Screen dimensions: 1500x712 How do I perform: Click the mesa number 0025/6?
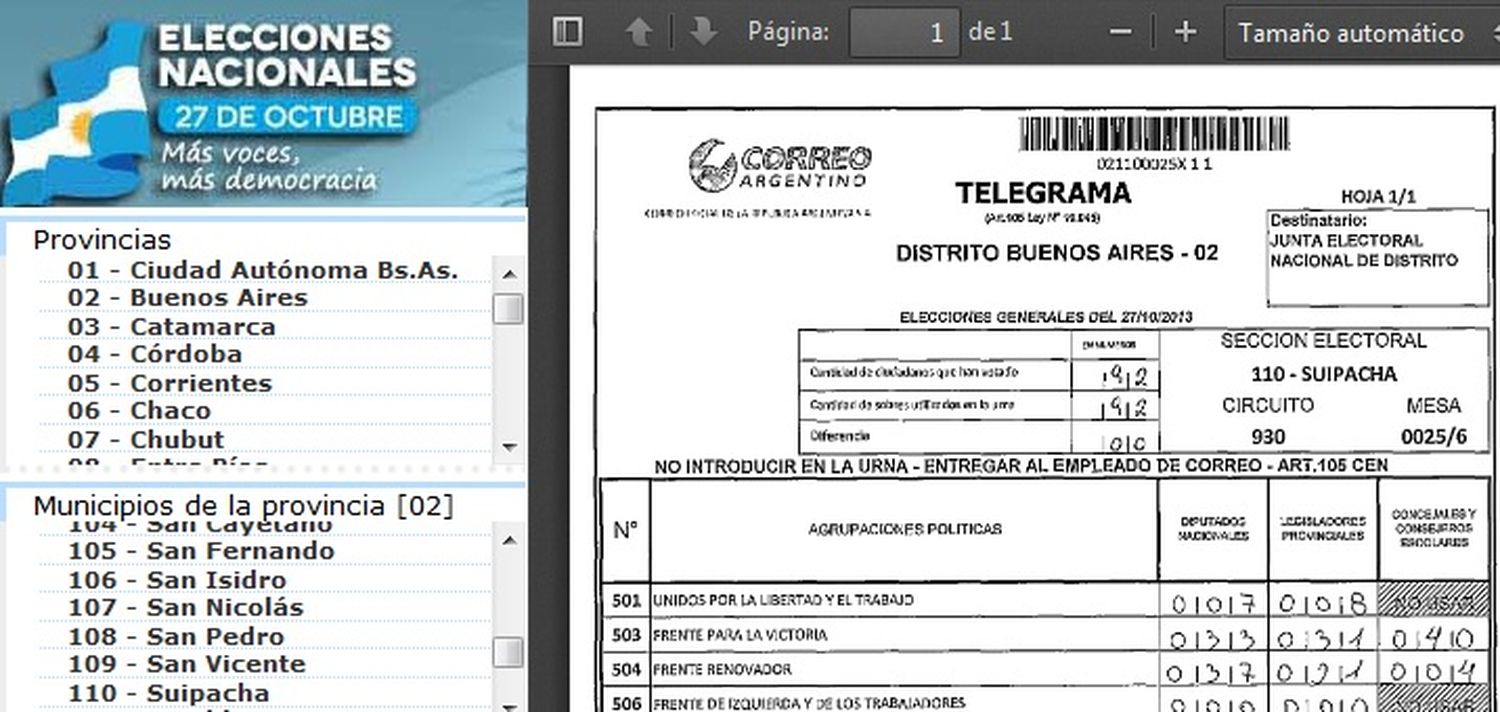point(1434,437)
